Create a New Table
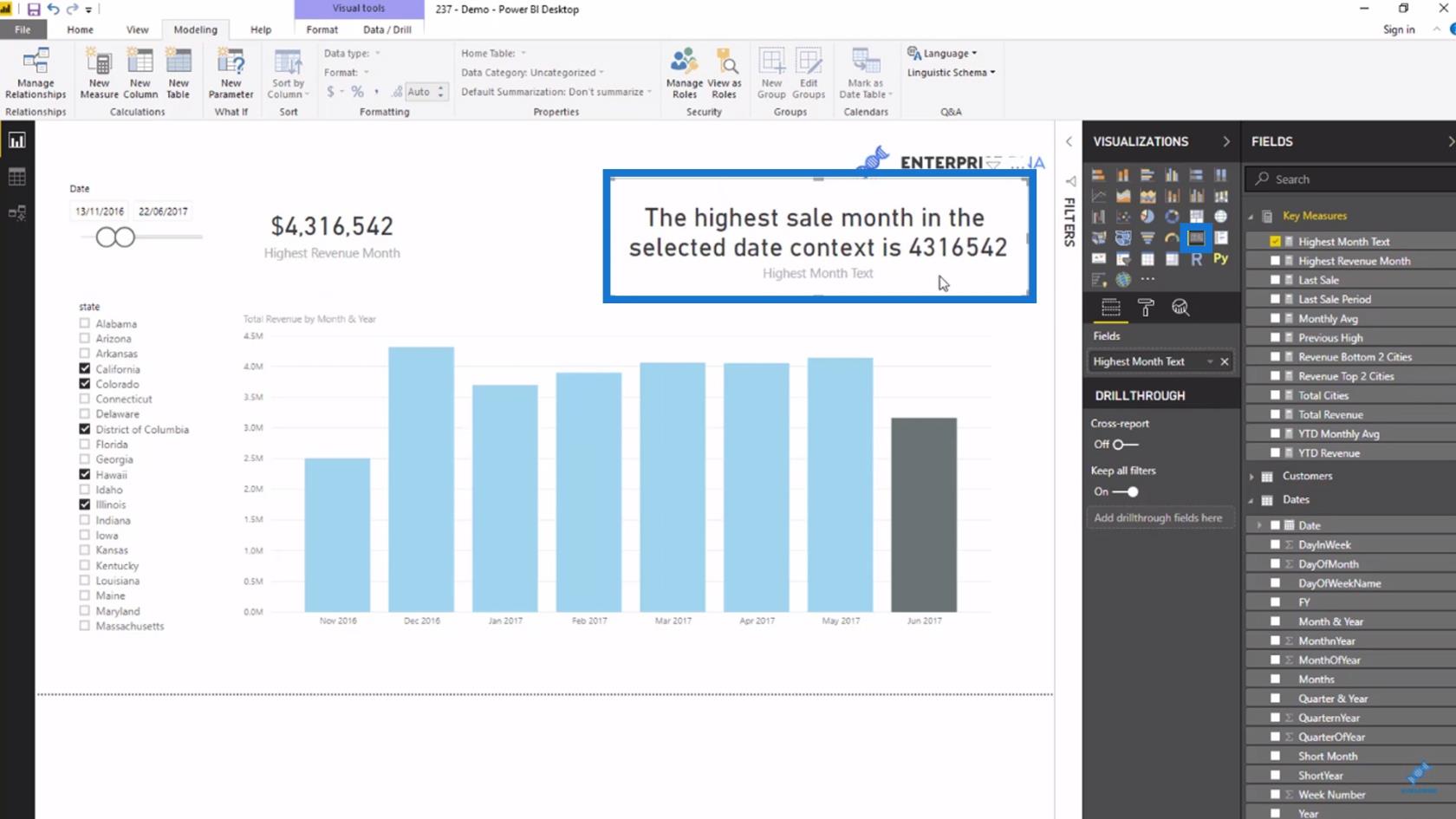 pos(179,75)
